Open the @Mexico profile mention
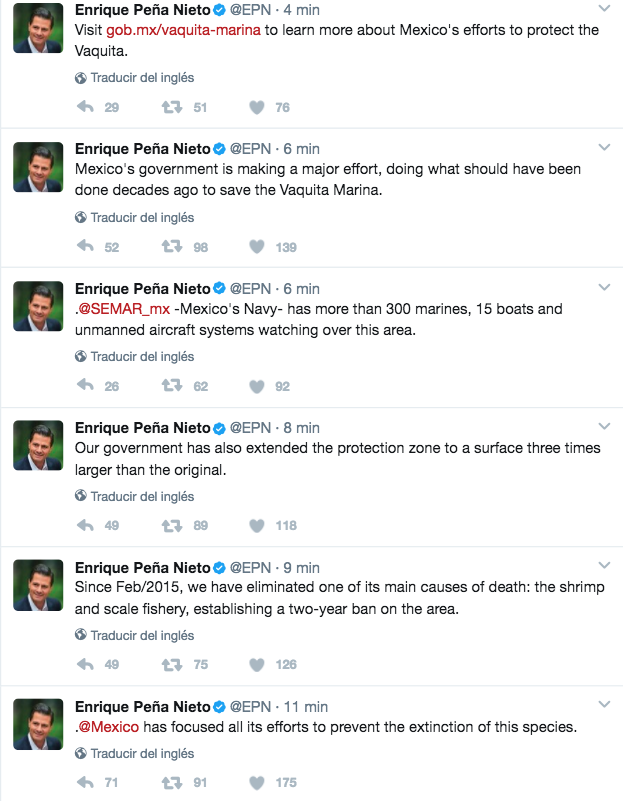Image resolution: width=623 pixels, height=801 pixels. coord(109,727)
